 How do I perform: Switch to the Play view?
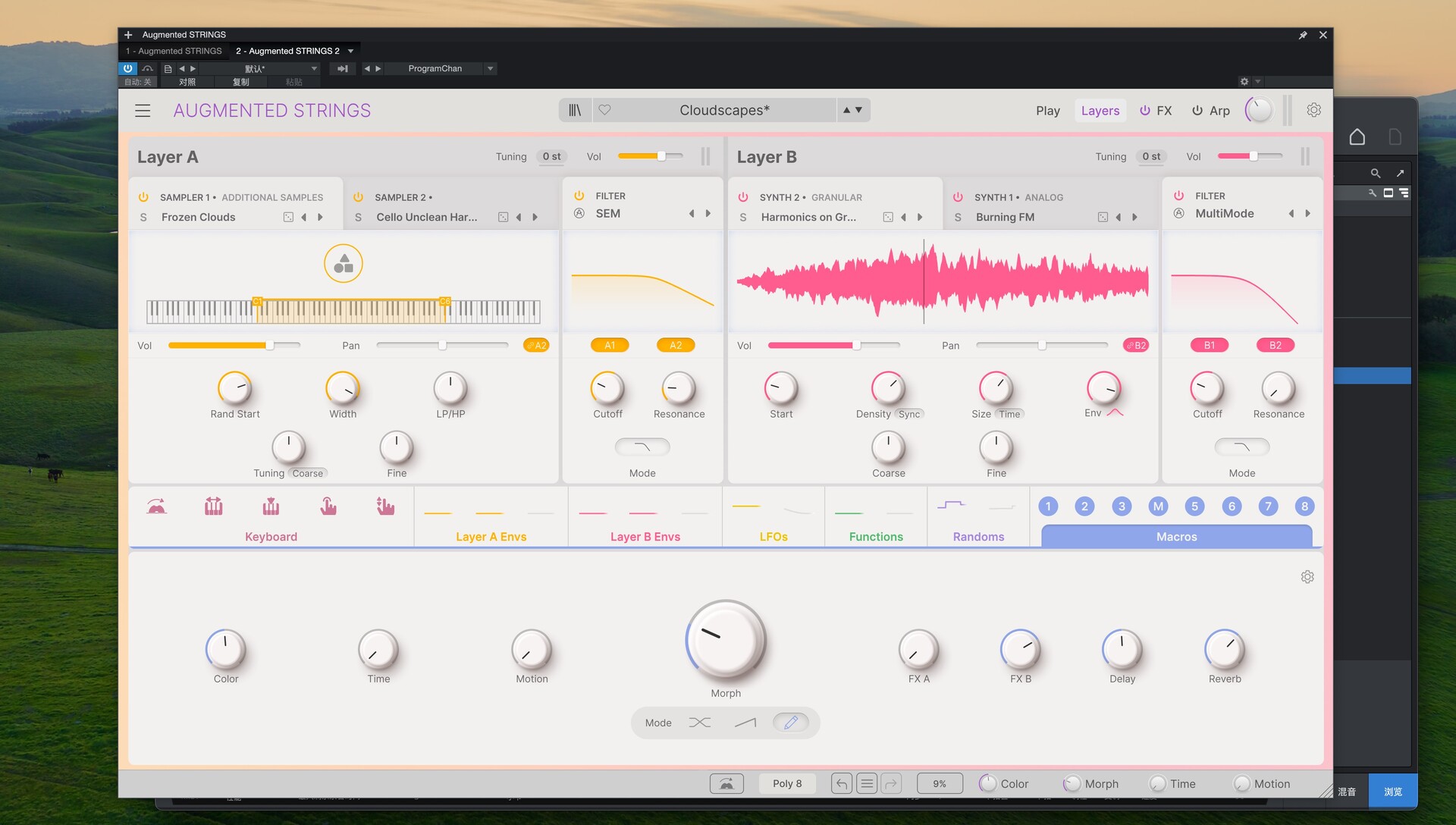tap(1048, 111)
